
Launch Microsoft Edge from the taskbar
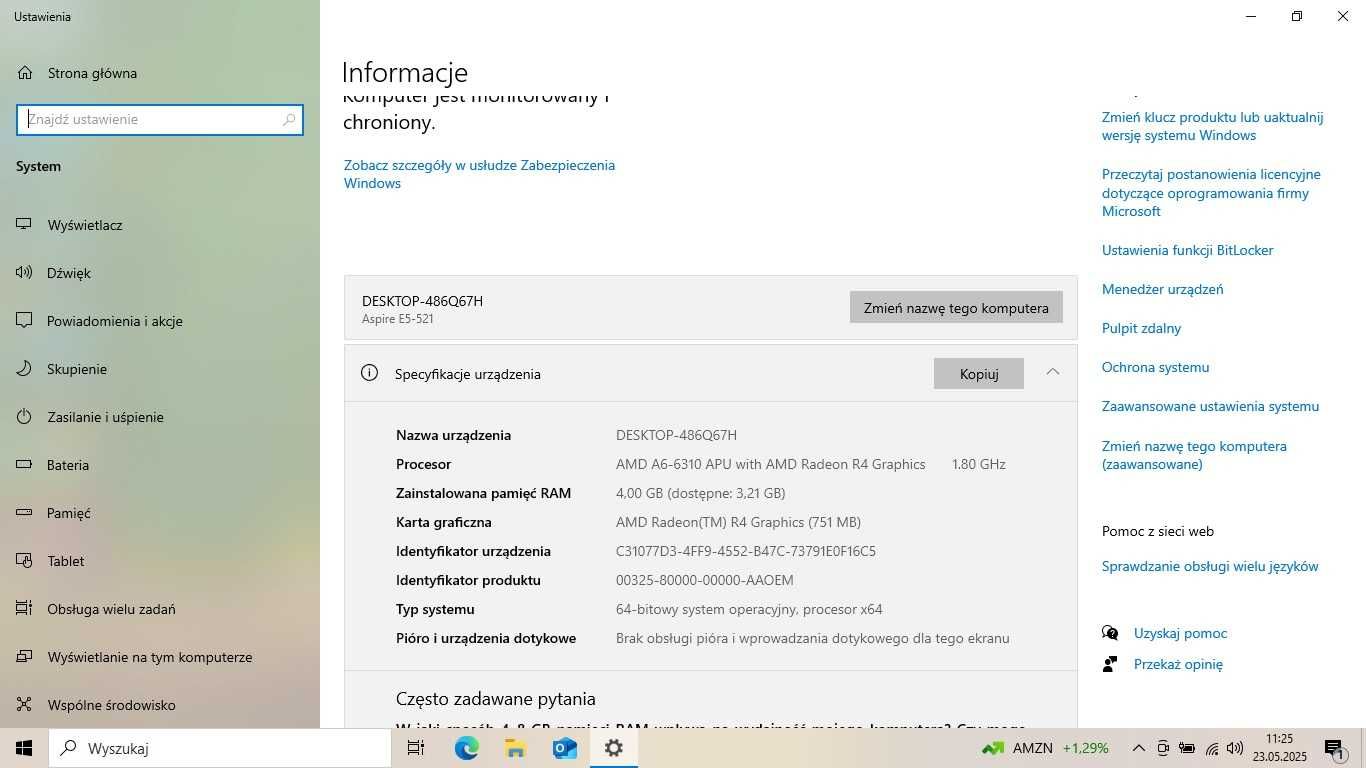pyautogui.click(x=466, y=748)
